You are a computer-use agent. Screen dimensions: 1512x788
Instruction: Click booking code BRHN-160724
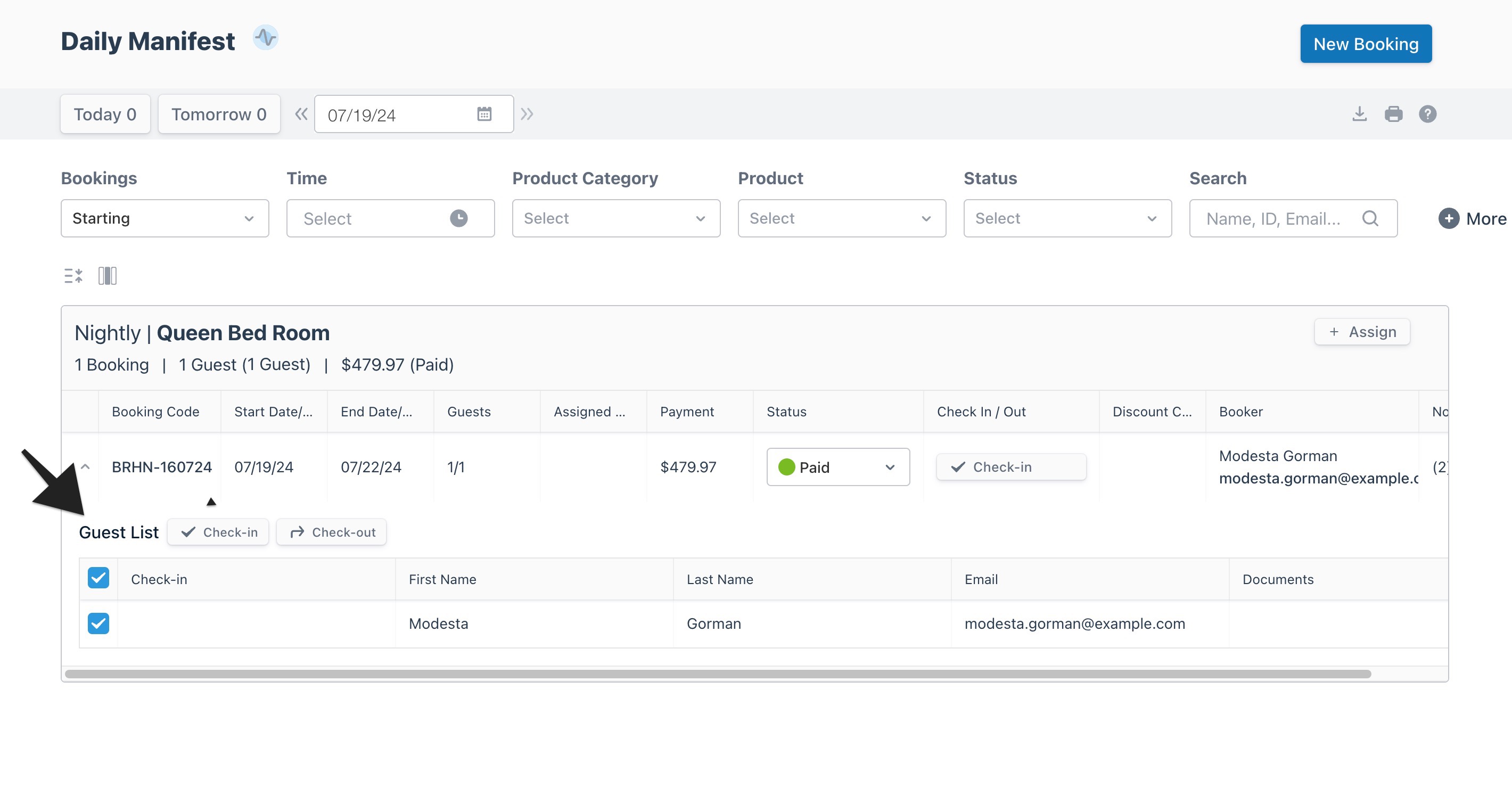coord(161,467)
